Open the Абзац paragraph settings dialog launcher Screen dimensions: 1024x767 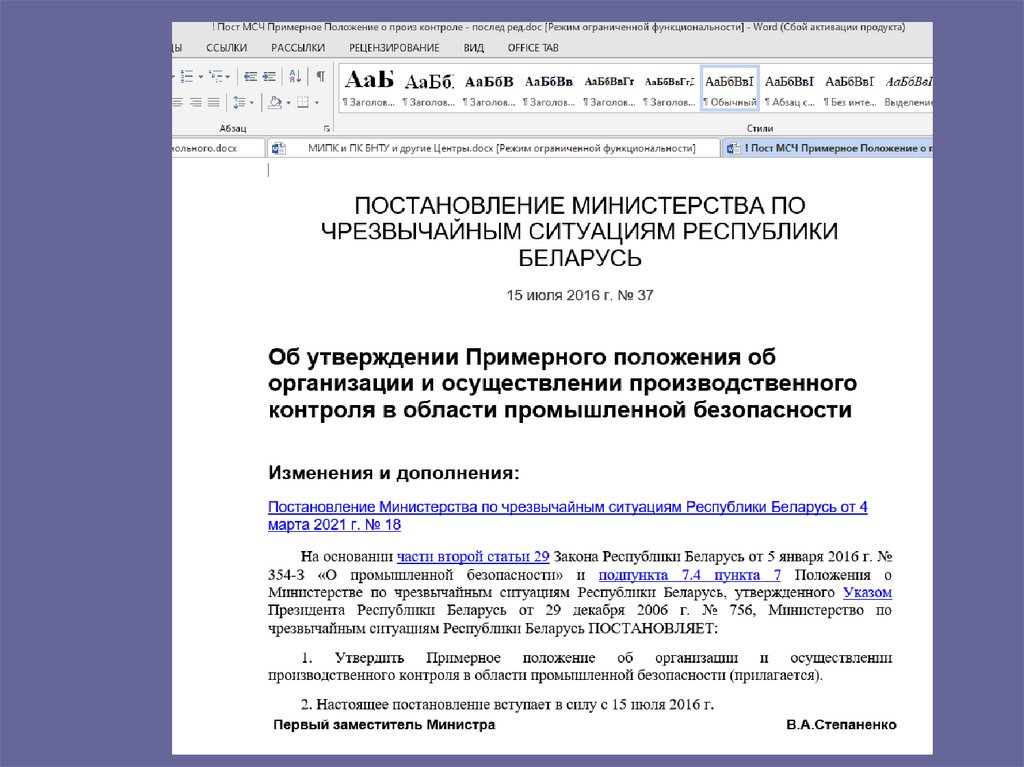click(x=327, y=130)
